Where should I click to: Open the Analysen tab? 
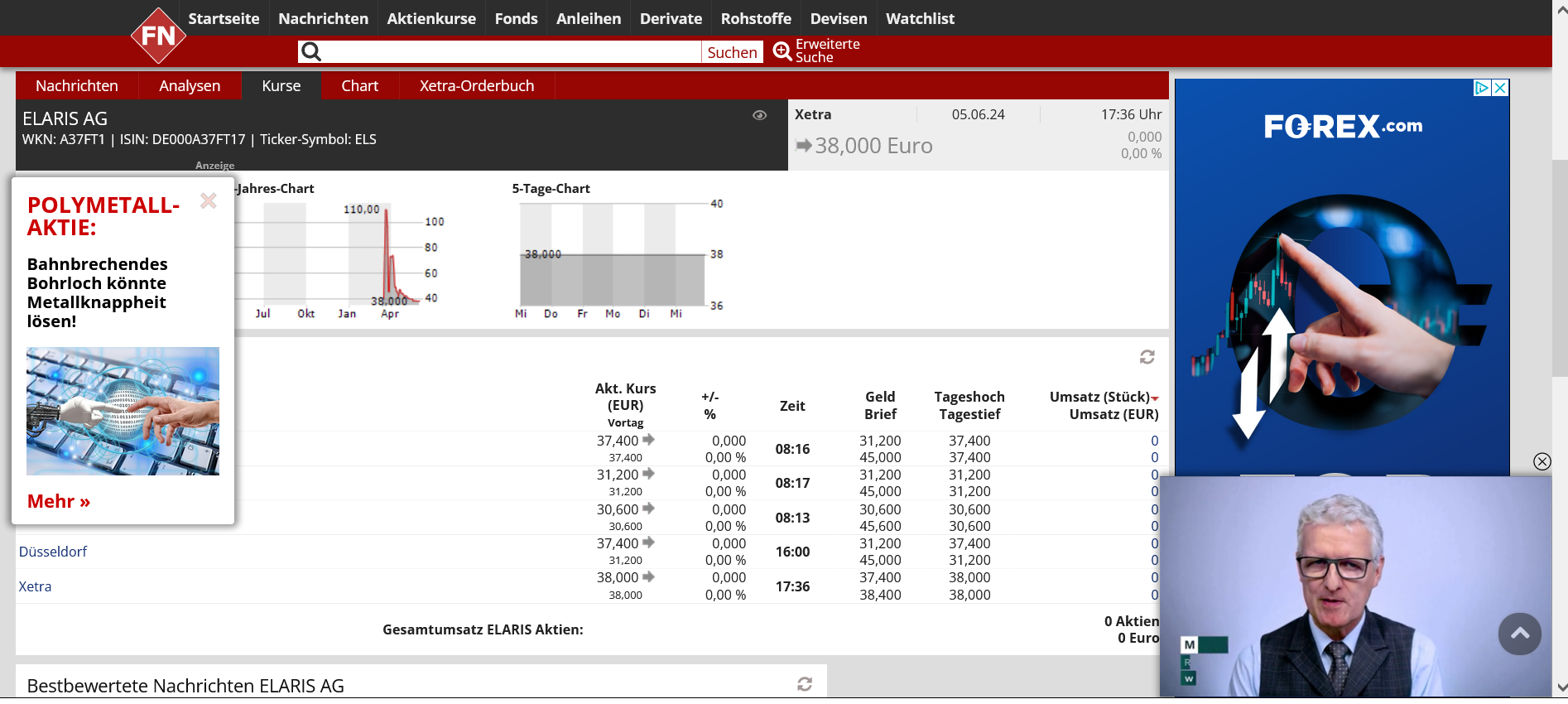pos(190,86)
